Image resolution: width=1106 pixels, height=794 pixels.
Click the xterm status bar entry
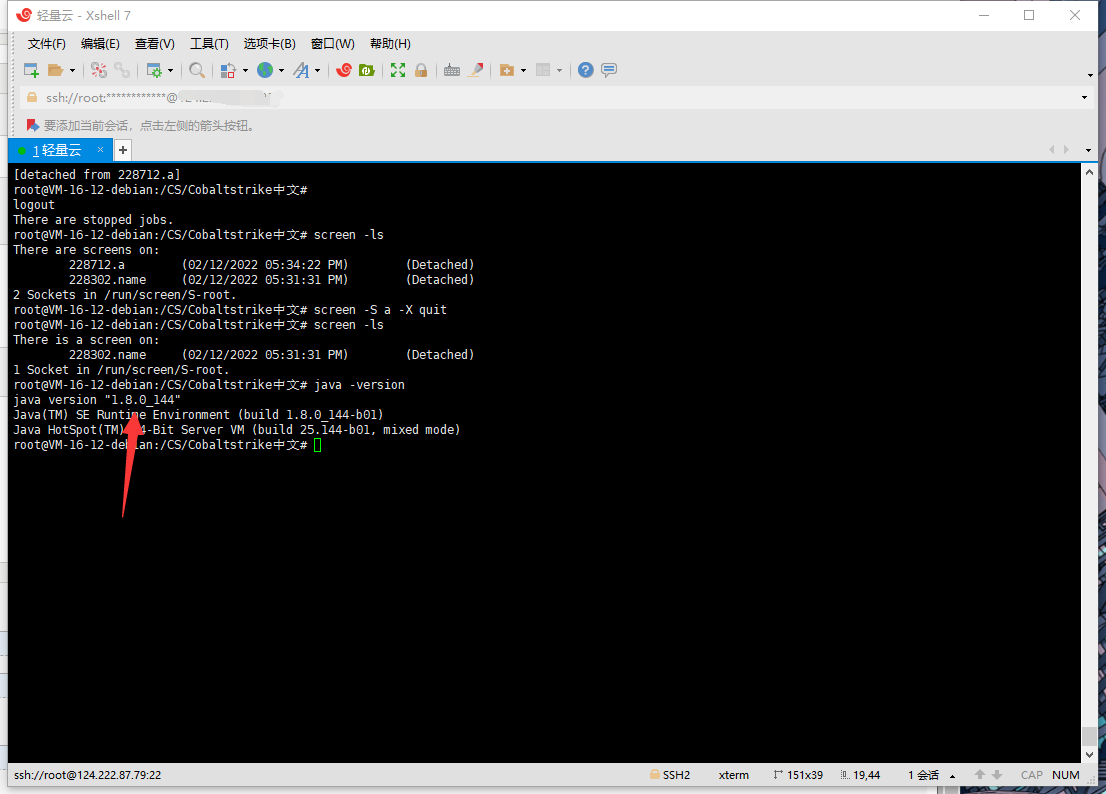pyautogui.click(x=734, y=775)
